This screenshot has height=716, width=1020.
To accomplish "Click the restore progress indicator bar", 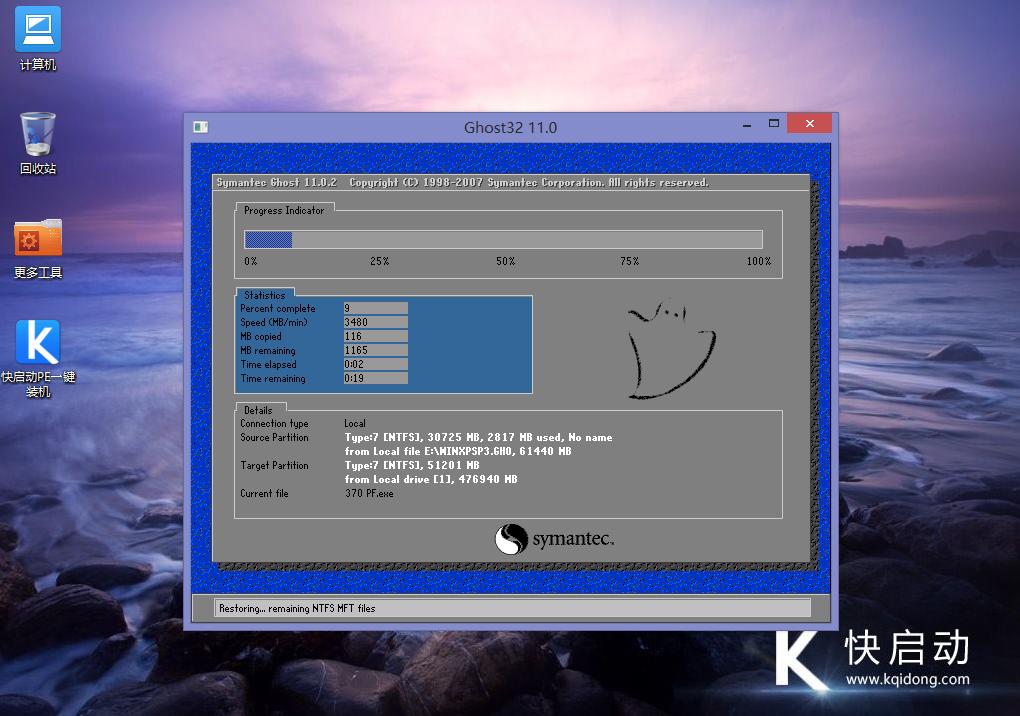I will tap(503, 240).
